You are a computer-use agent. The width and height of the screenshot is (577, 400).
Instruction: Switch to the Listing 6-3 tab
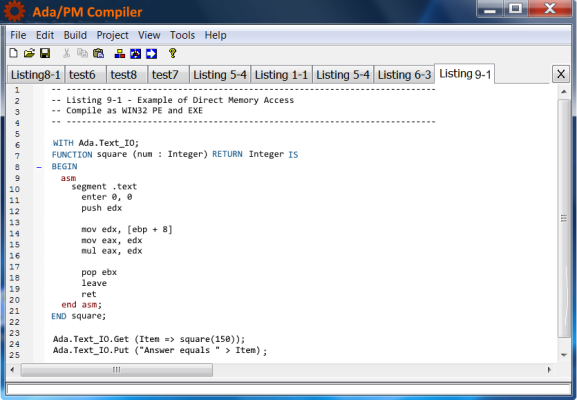coord(404,75)
